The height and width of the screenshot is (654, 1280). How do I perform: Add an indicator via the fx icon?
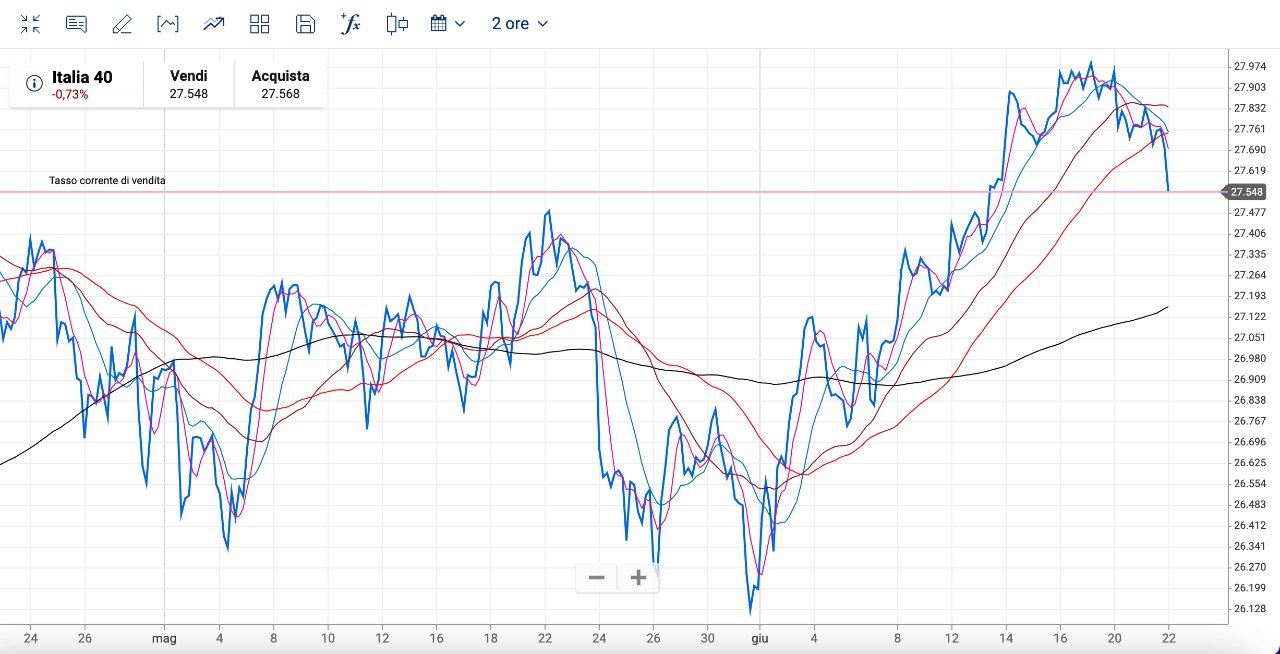350,24
